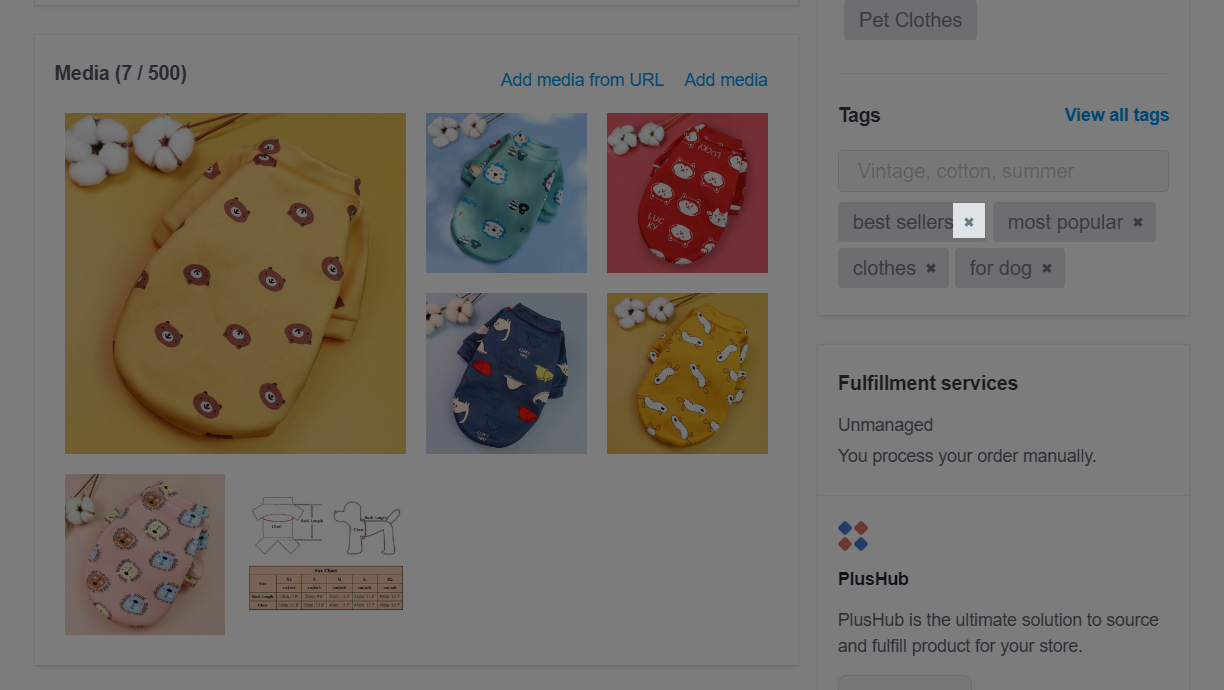Remove the 'best sellers' tag
Screen dimensions: 1224x690
tap(969, 222)
